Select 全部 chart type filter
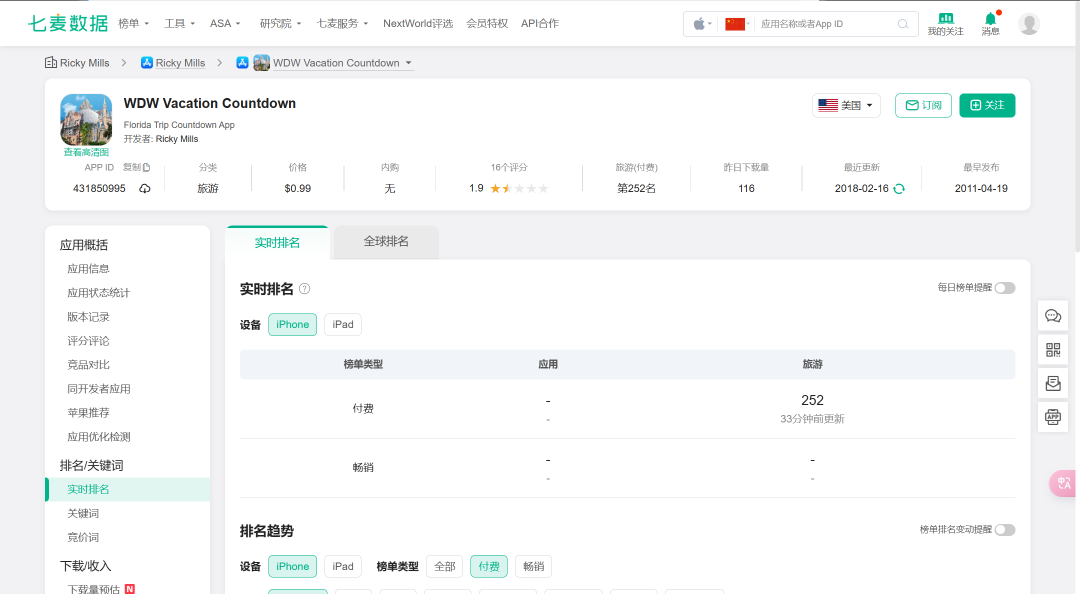 tap(445, 566)
